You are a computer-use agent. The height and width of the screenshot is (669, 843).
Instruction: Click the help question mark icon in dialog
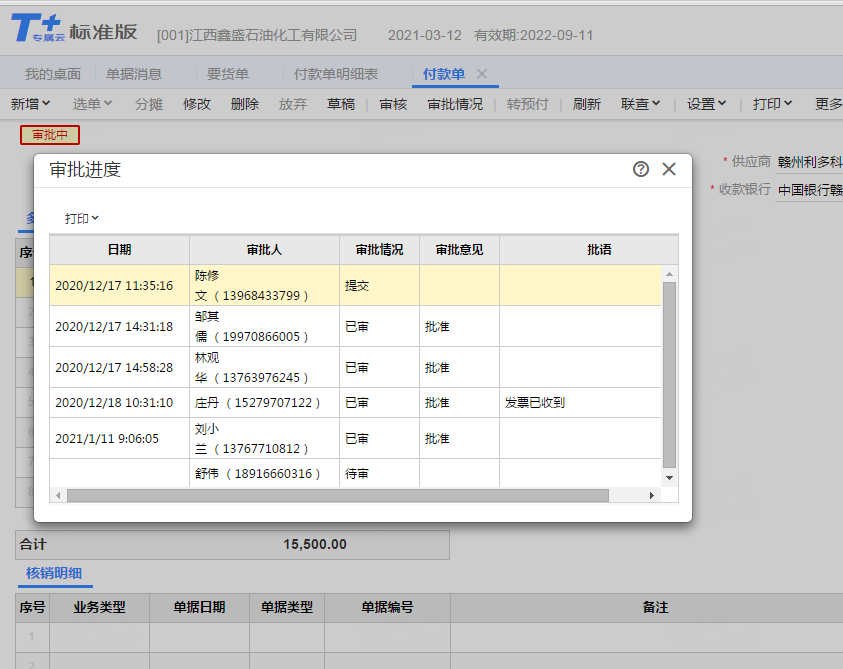pos(640,169)
